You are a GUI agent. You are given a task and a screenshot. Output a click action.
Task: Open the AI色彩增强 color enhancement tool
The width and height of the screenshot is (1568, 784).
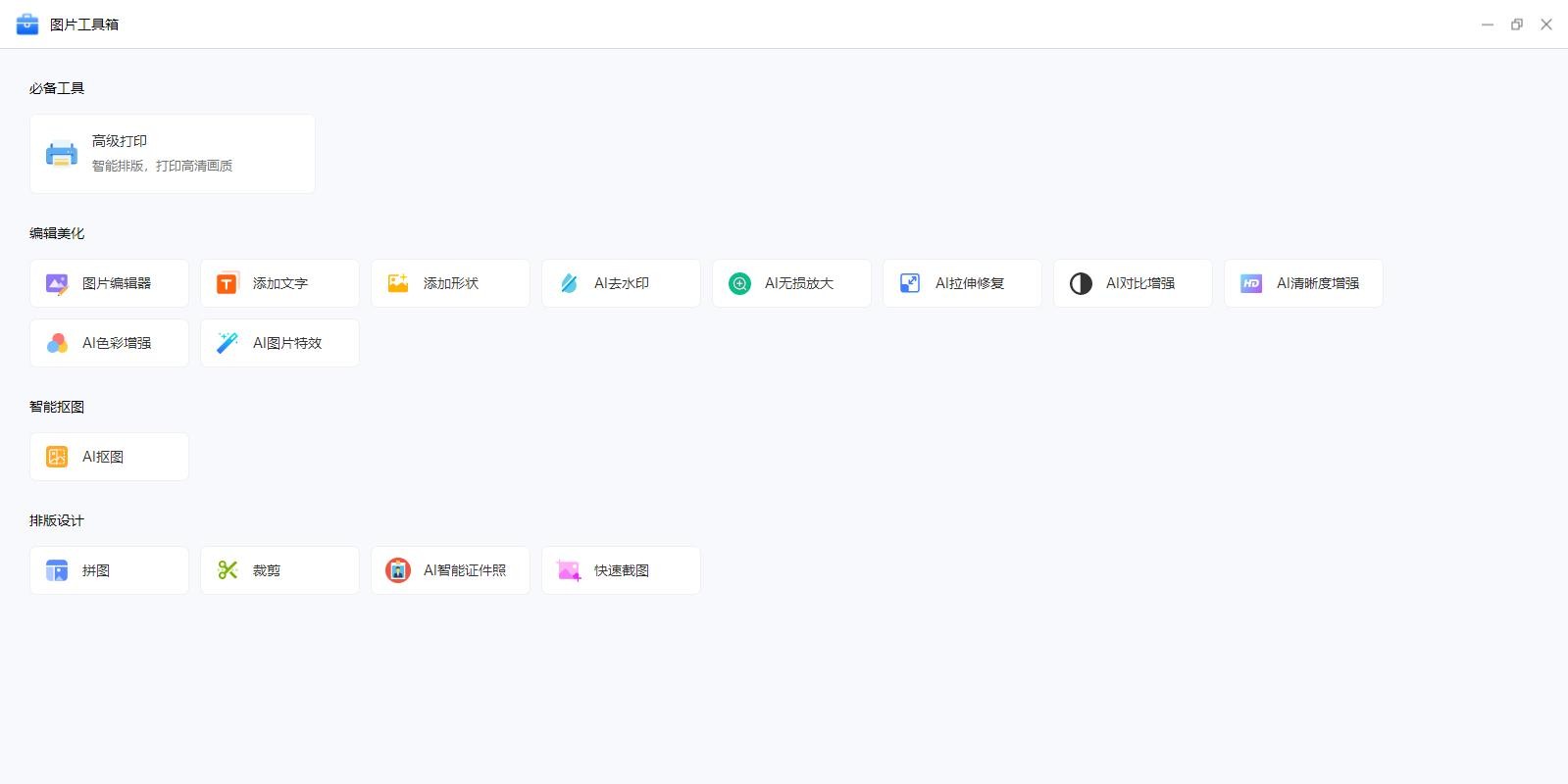[x=109, y=343]
